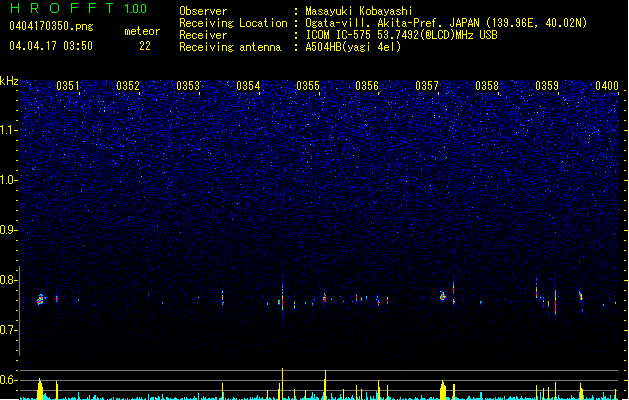Click the 0.6 kHz frequency label
This screenshot has height=400, width=629.
pyautogui.click(x=9, y=380)
